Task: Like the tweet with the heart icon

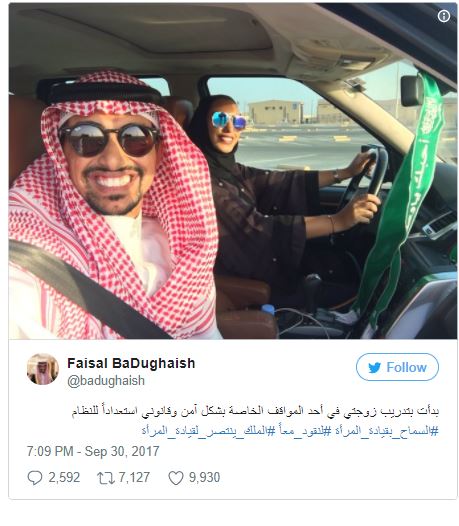Action: pyautogui.click(x=176, y=478)
